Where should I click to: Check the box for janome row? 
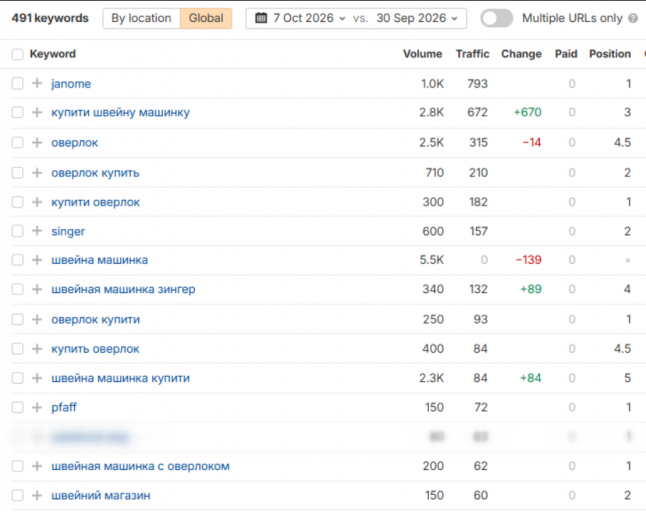click(x=17, y=83)
